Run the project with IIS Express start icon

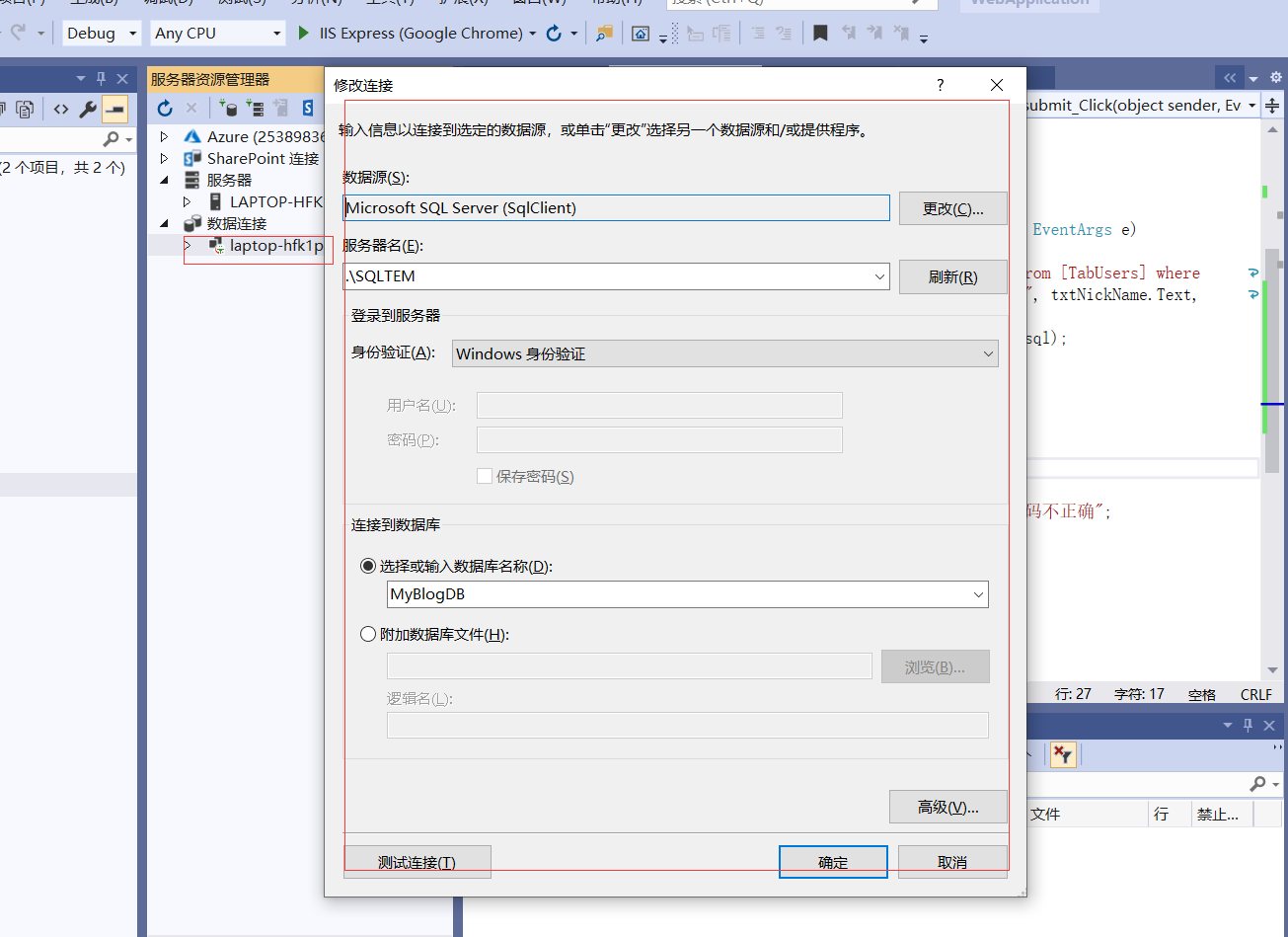pyautogui.click(x=302, y=33)
